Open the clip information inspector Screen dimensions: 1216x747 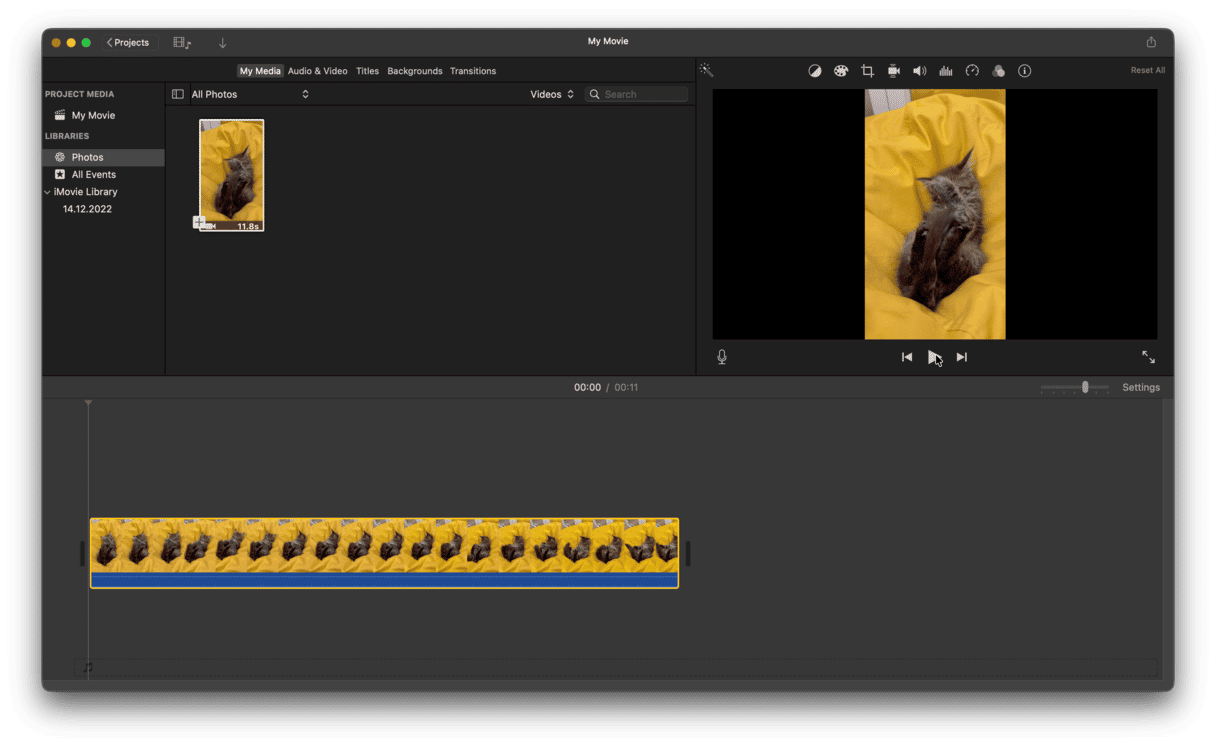1024,71
